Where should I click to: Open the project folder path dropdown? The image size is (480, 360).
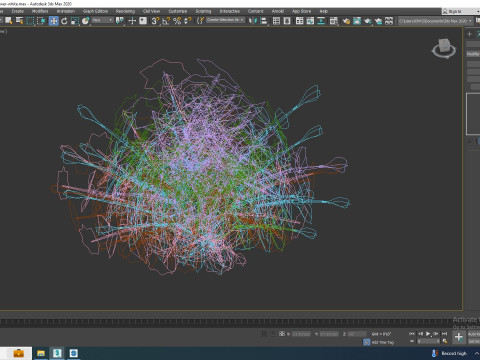tap(436, 21)
